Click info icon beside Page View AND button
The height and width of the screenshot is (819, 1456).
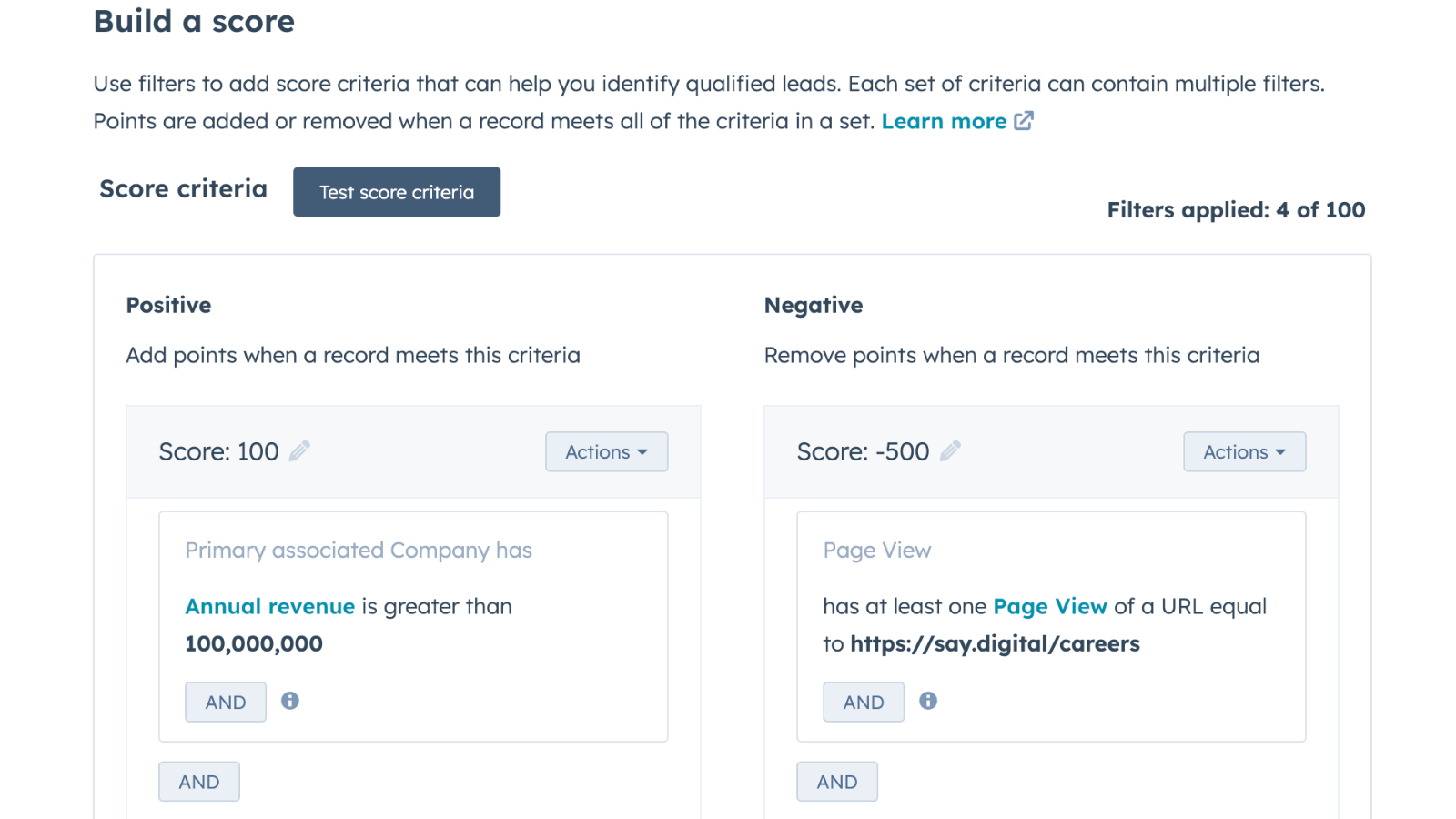(x=928, y=701)
